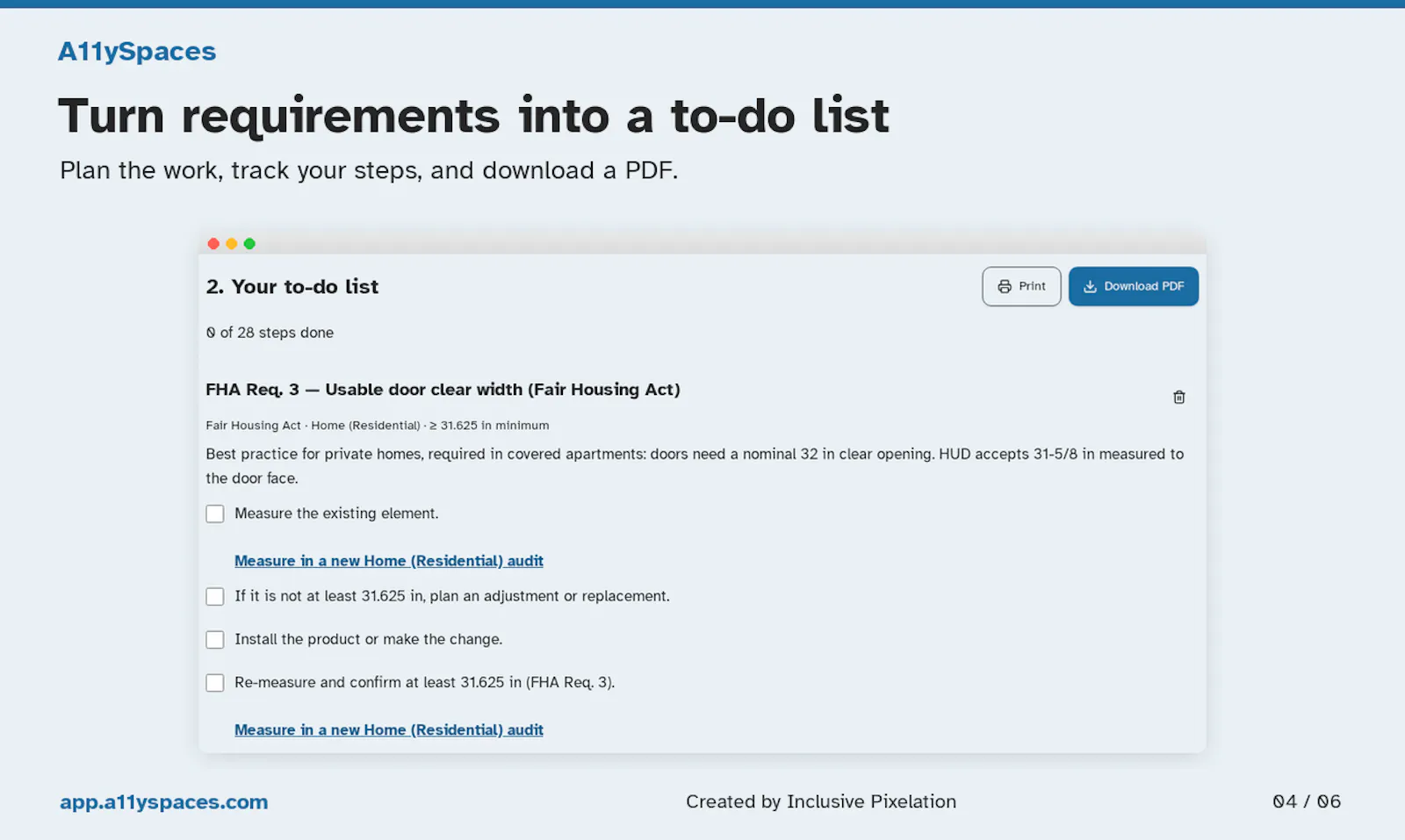Click the '0 of 28 steps done' progress text
Image resolution: width=1405 pixels, height=840 pixels.
point(270,333)
